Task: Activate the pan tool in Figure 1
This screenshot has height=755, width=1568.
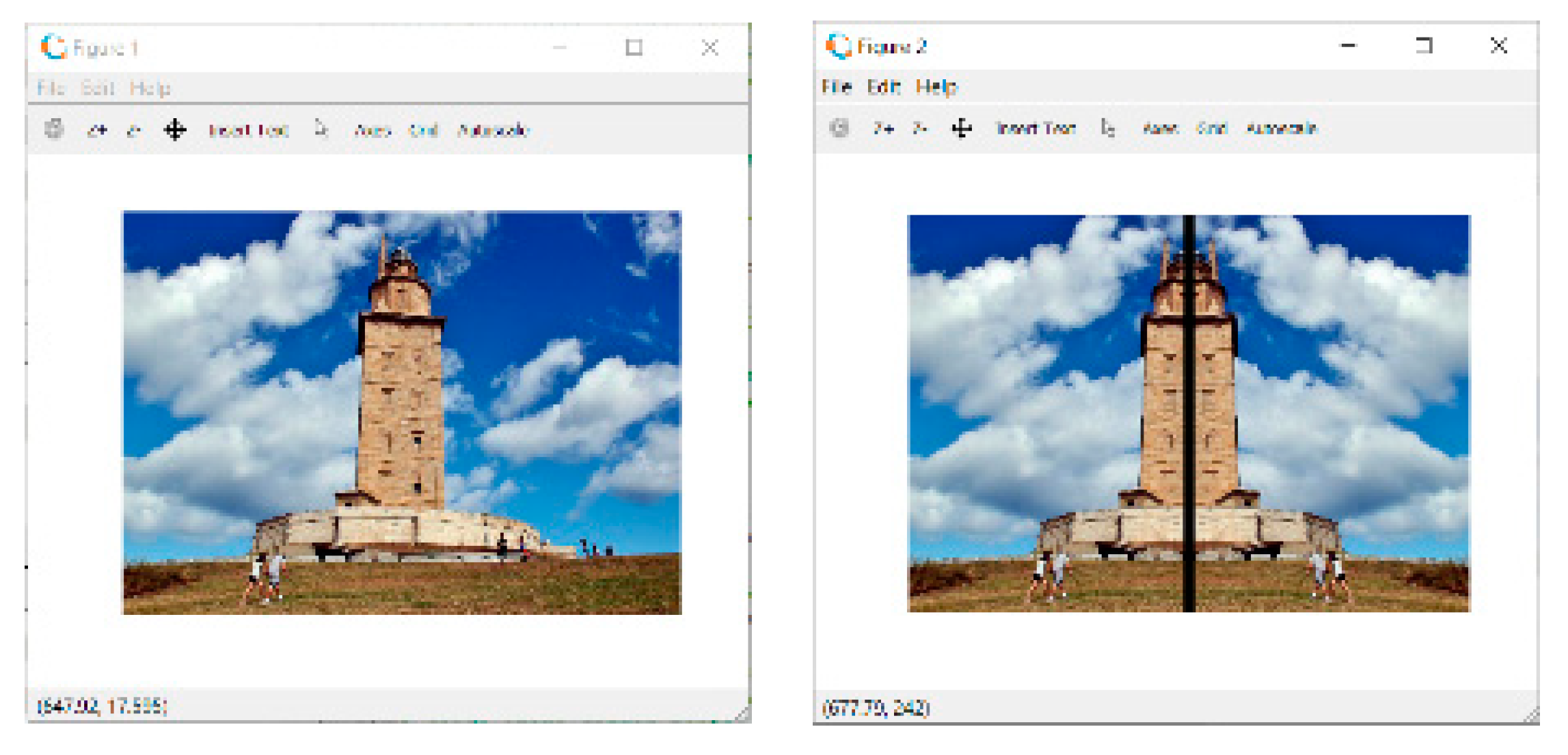Action: point(175,129)
